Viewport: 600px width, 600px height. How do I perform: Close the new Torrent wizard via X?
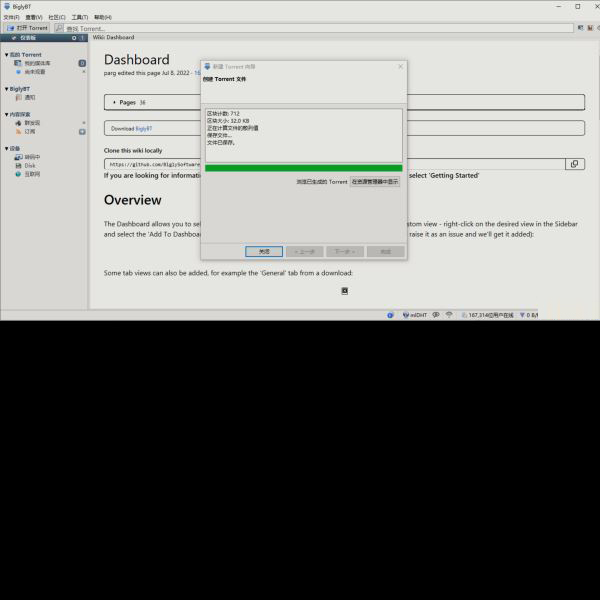pos(400,67)
